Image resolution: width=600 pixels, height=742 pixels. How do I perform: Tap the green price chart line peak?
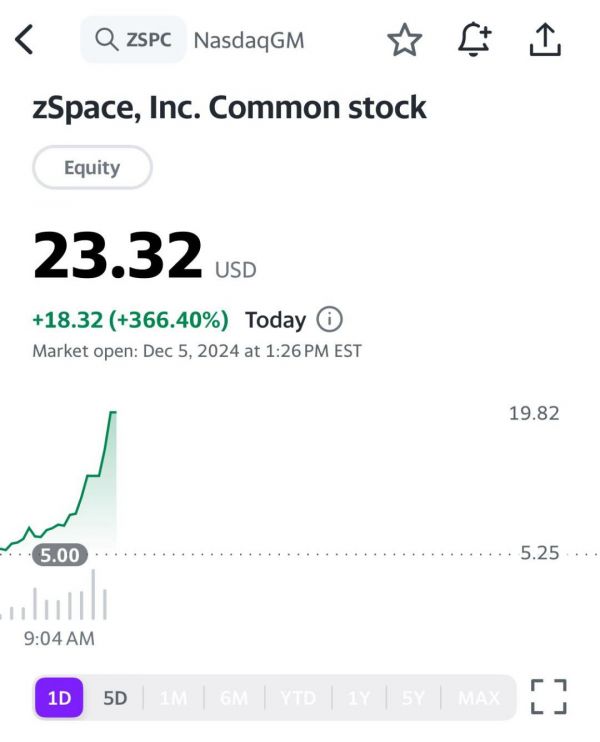click(112, 413)
